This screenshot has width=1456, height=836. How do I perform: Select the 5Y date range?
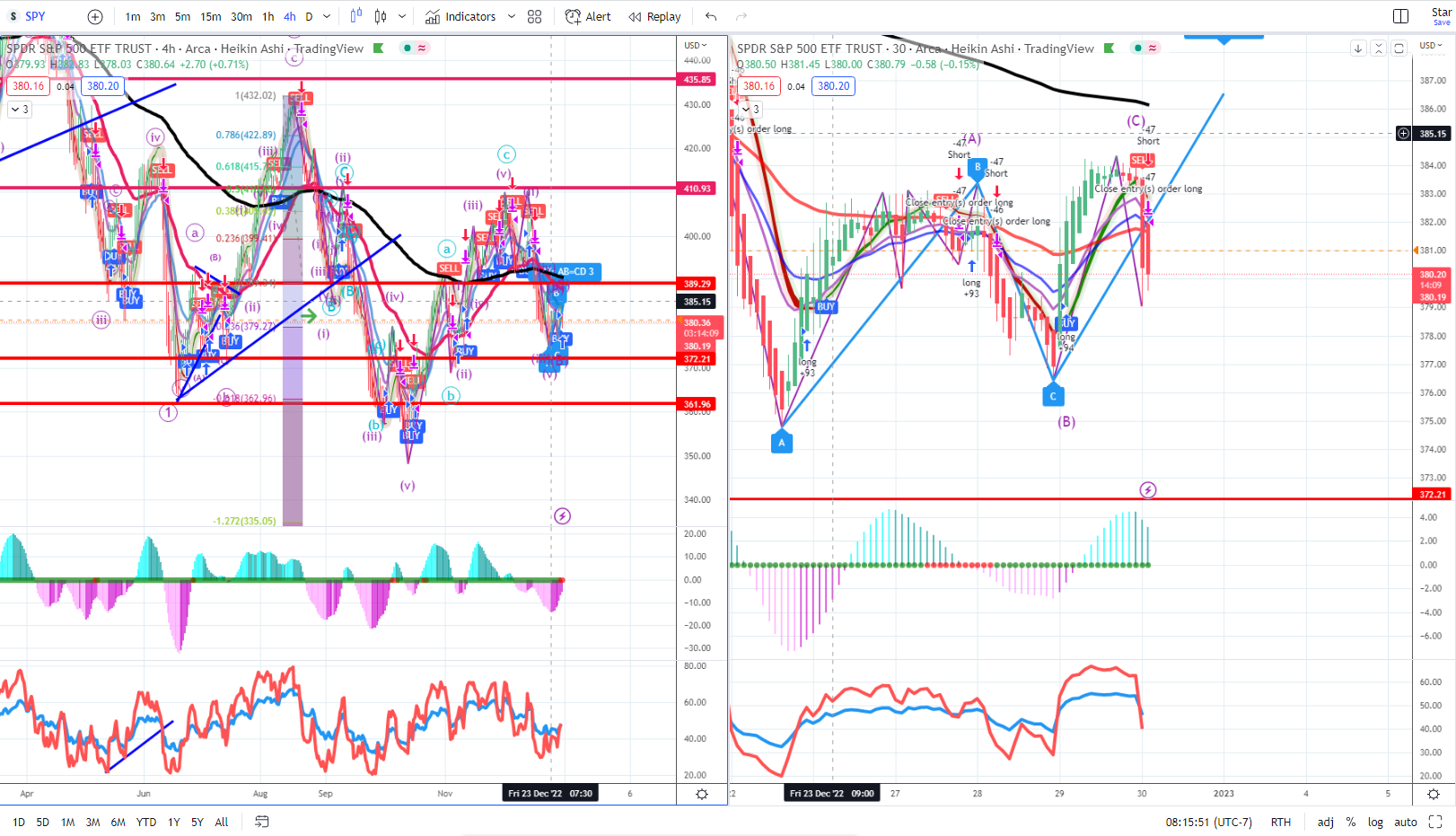click(x=197, y=822)
